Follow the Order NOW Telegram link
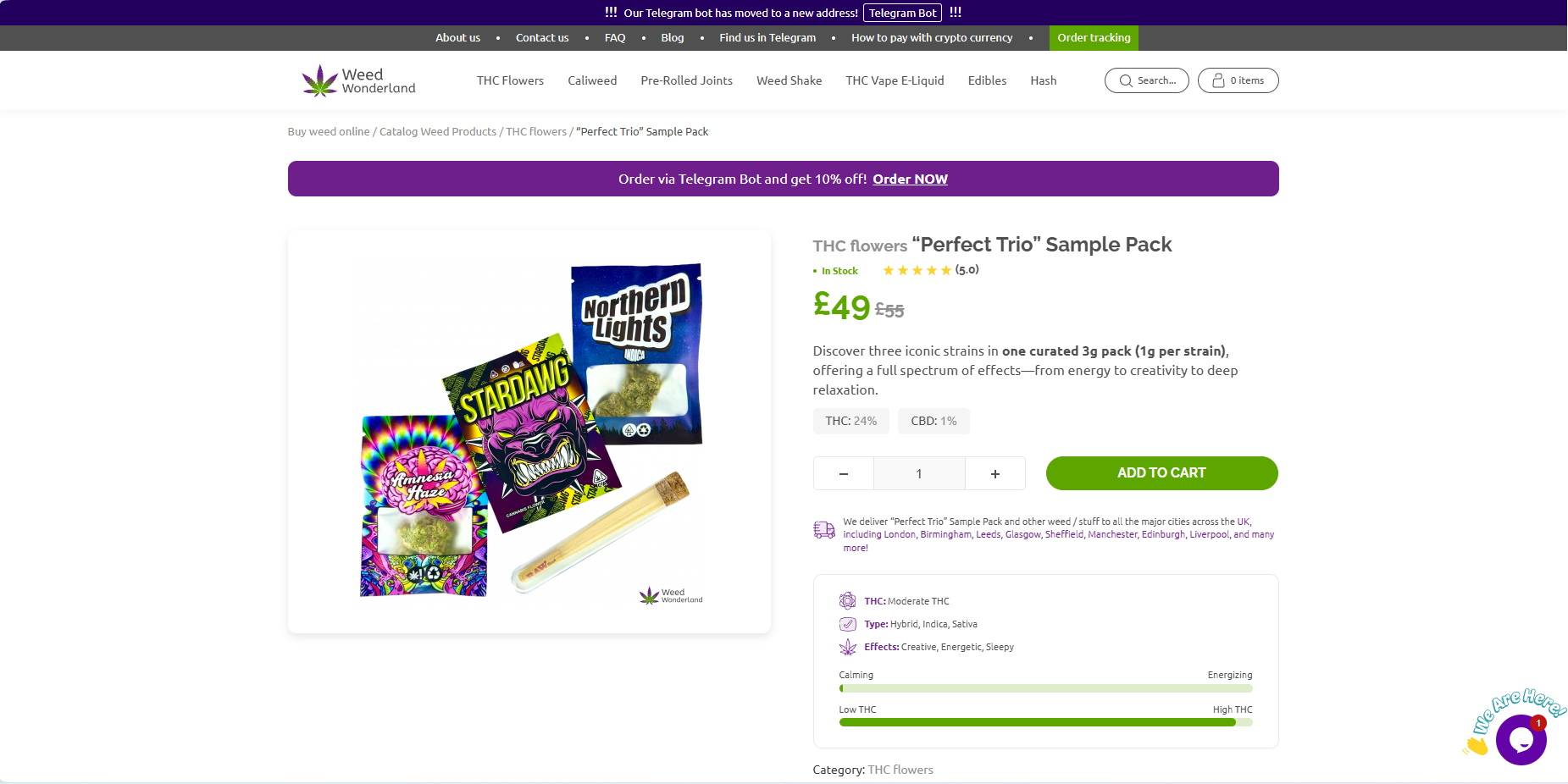 tap(910, 179)
